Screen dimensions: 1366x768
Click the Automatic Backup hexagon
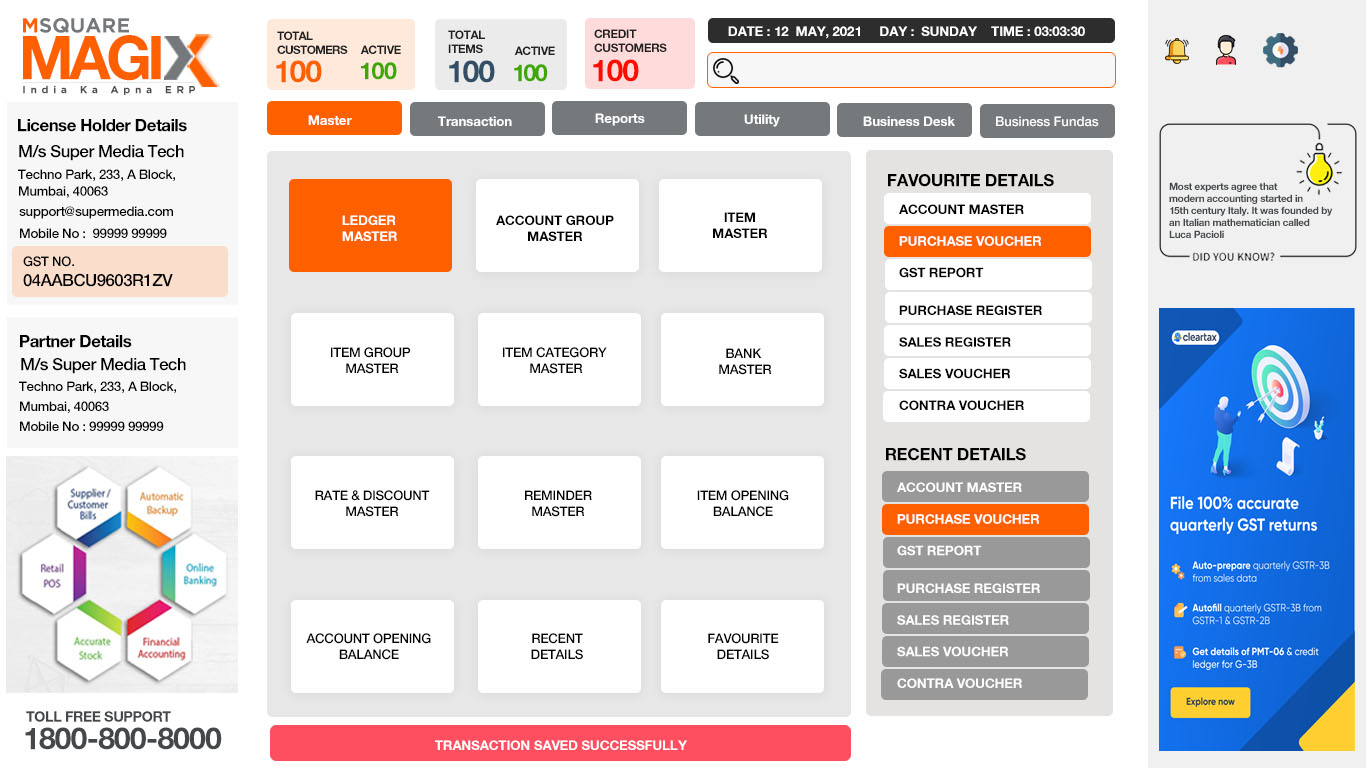click(161, 503)
